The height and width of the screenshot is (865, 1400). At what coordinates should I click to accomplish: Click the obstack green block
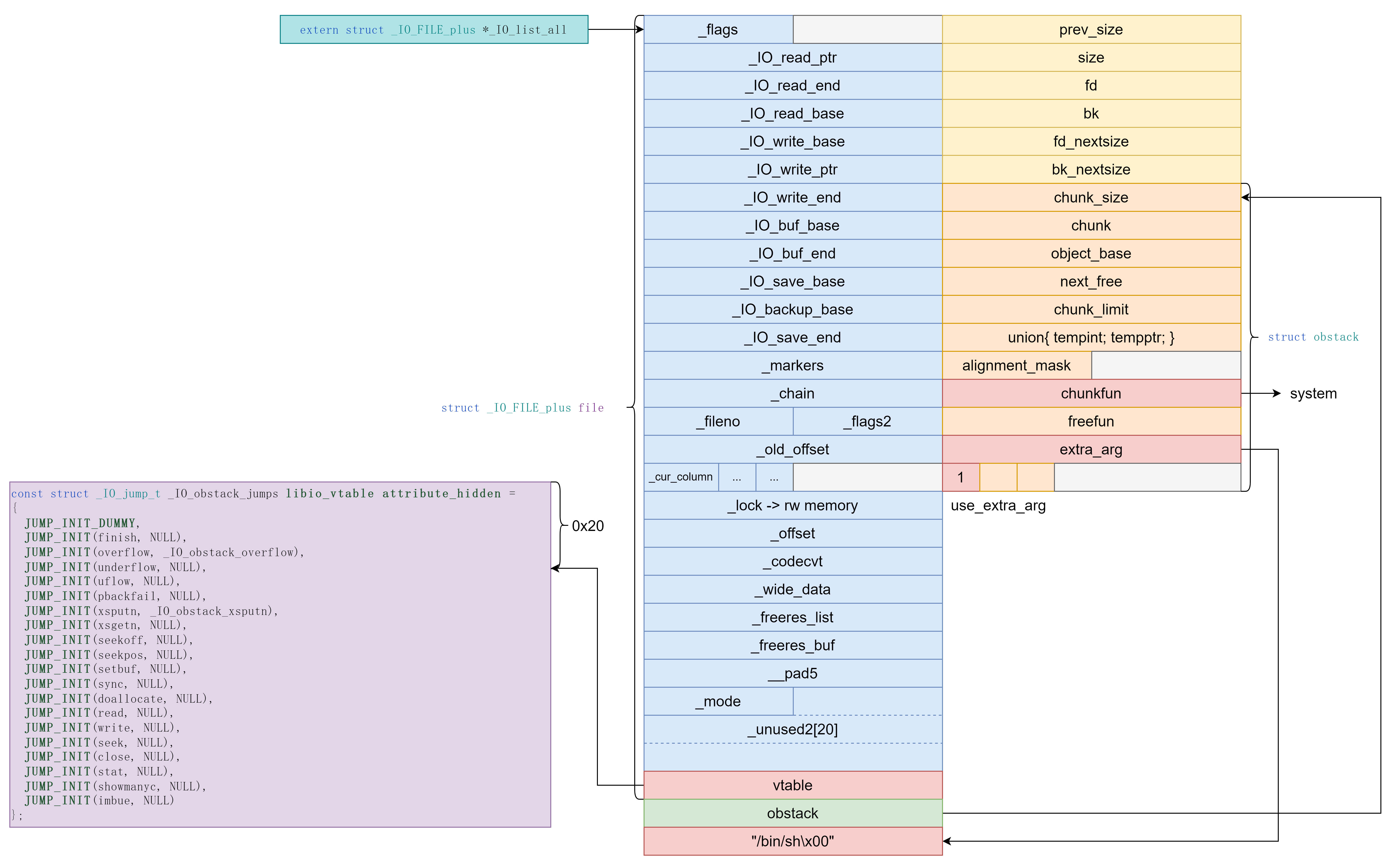point(792,813)
